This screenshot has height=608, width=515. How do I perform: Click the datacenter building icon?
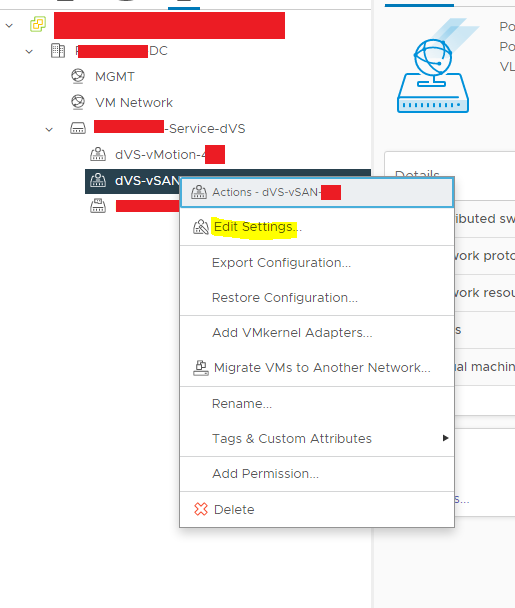tap(58, 51)
